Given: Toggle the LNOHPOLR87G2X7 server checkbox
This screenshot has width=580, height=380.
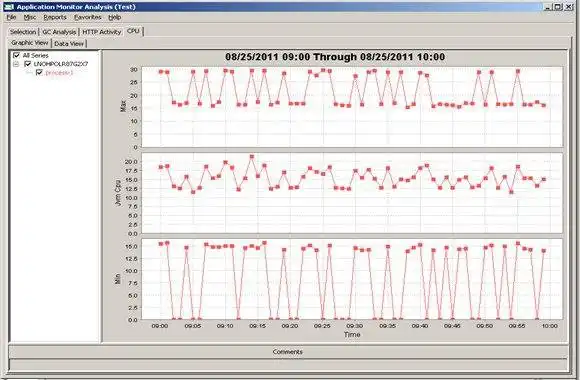Looking at the screenshot, I should pos(27,64).
